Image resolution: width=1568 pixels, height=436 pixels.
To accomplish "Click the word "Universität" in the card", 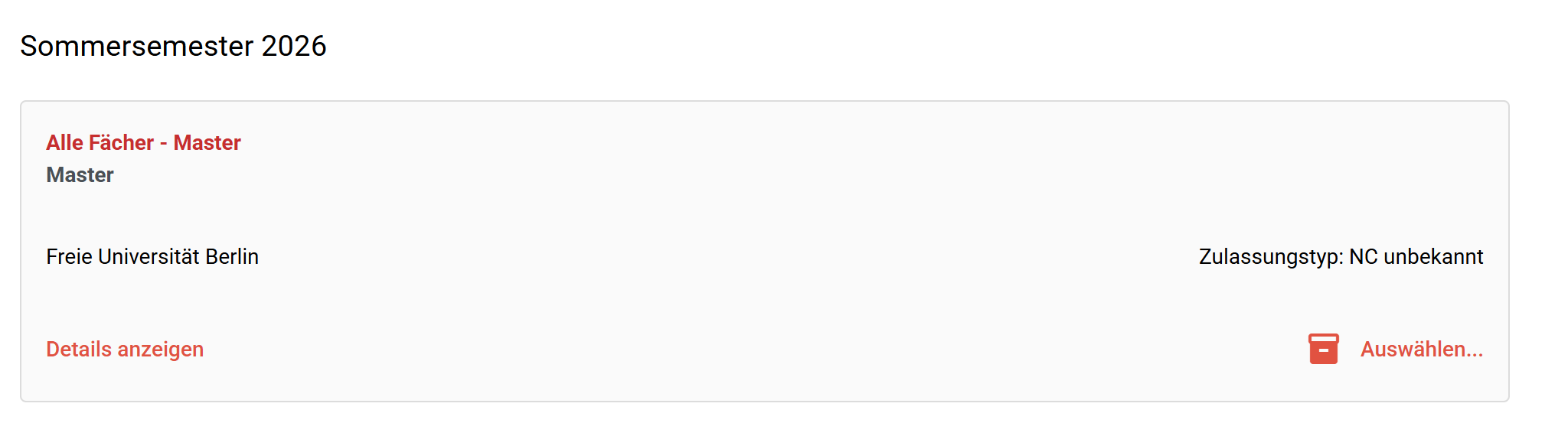I will [149, 257].
